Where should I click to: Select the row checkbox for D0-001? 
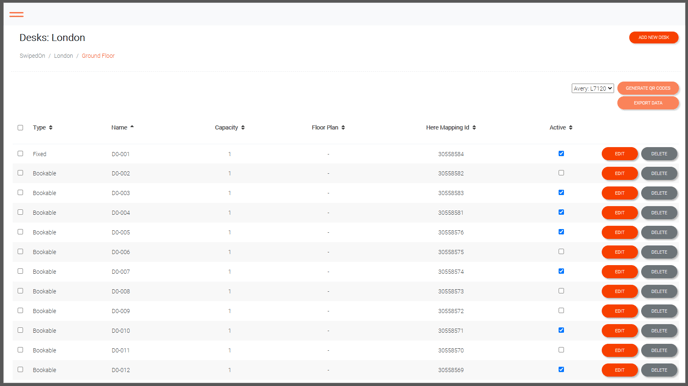click(x=20, y=154)
